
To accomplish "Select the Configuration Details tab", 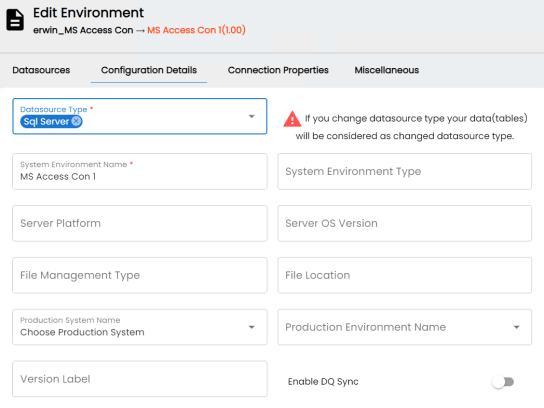I will coord(149,70).
